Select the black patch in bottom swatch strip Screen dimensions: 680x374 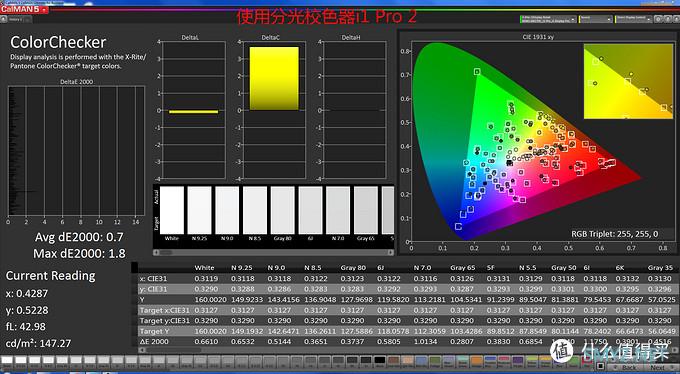pyautogui.click(x=380, y=360)
